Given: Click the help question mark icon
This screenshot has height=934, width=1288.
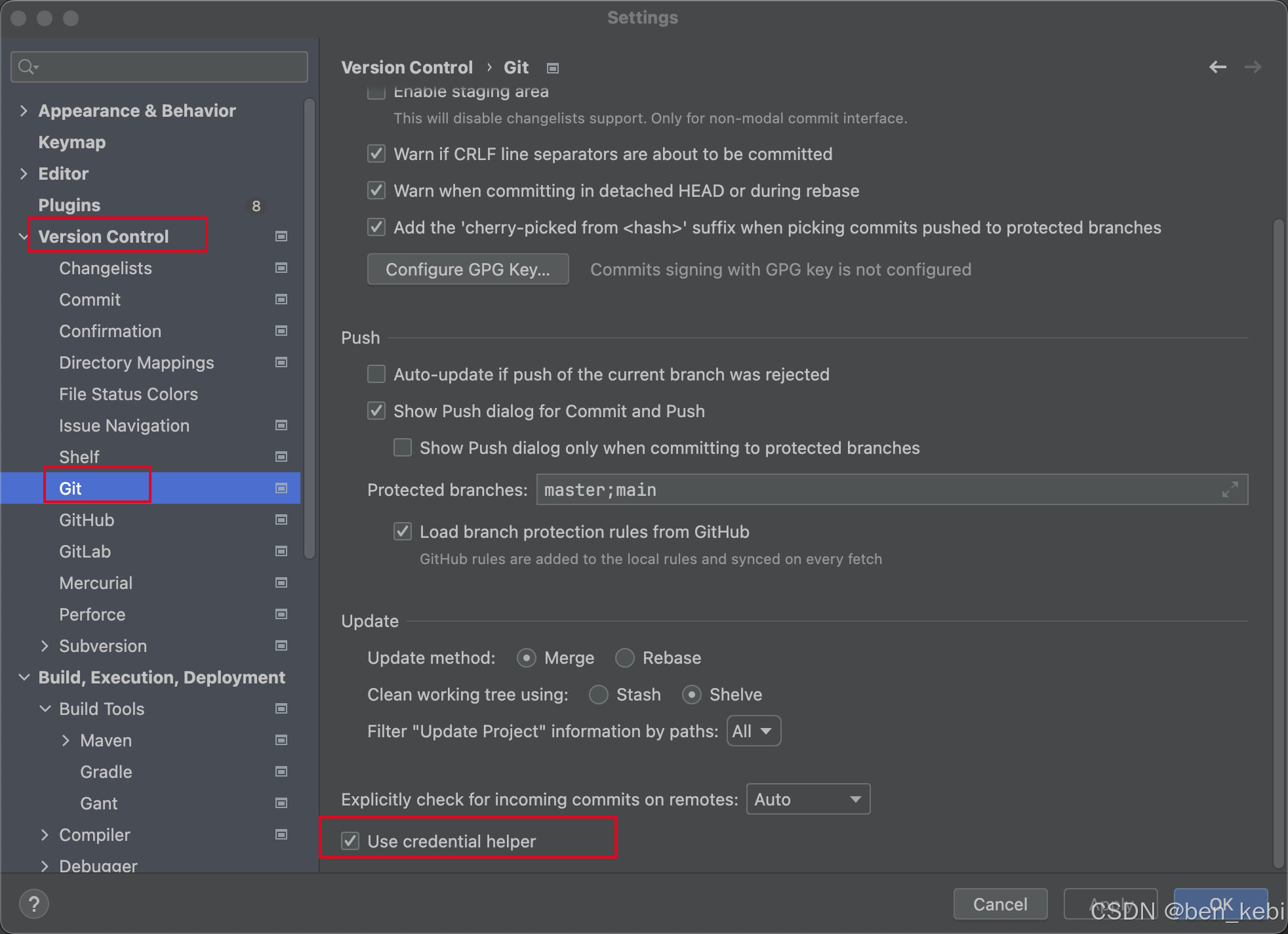Looking at the screenshot, I should (34, 904).
